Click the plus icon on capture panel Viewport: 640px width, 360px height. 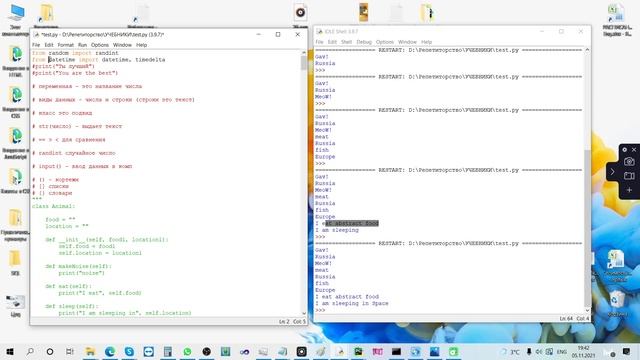coord(629,190)
